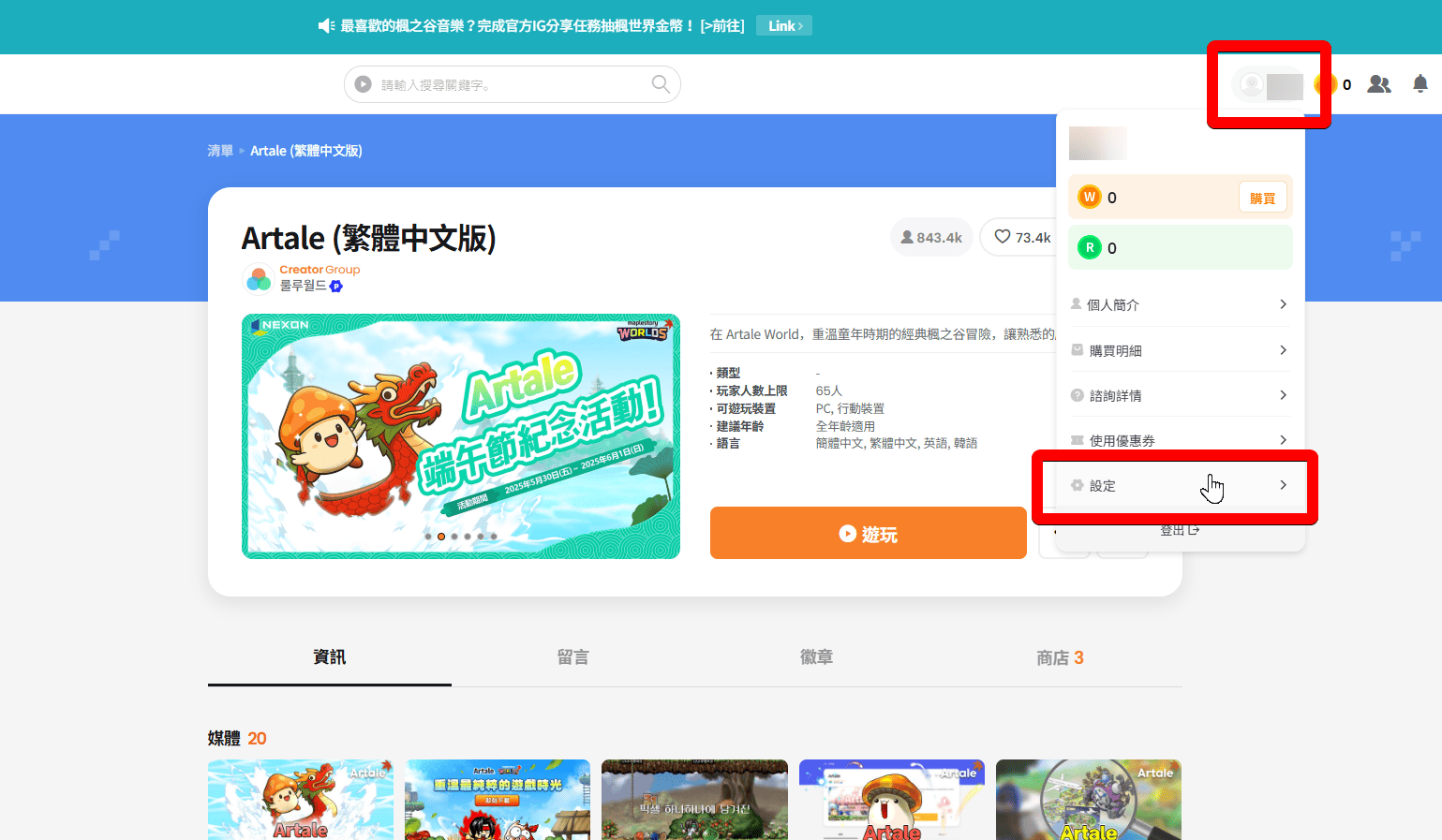
Task: Open 設定 menu item
Action: tap(1180, 485)
